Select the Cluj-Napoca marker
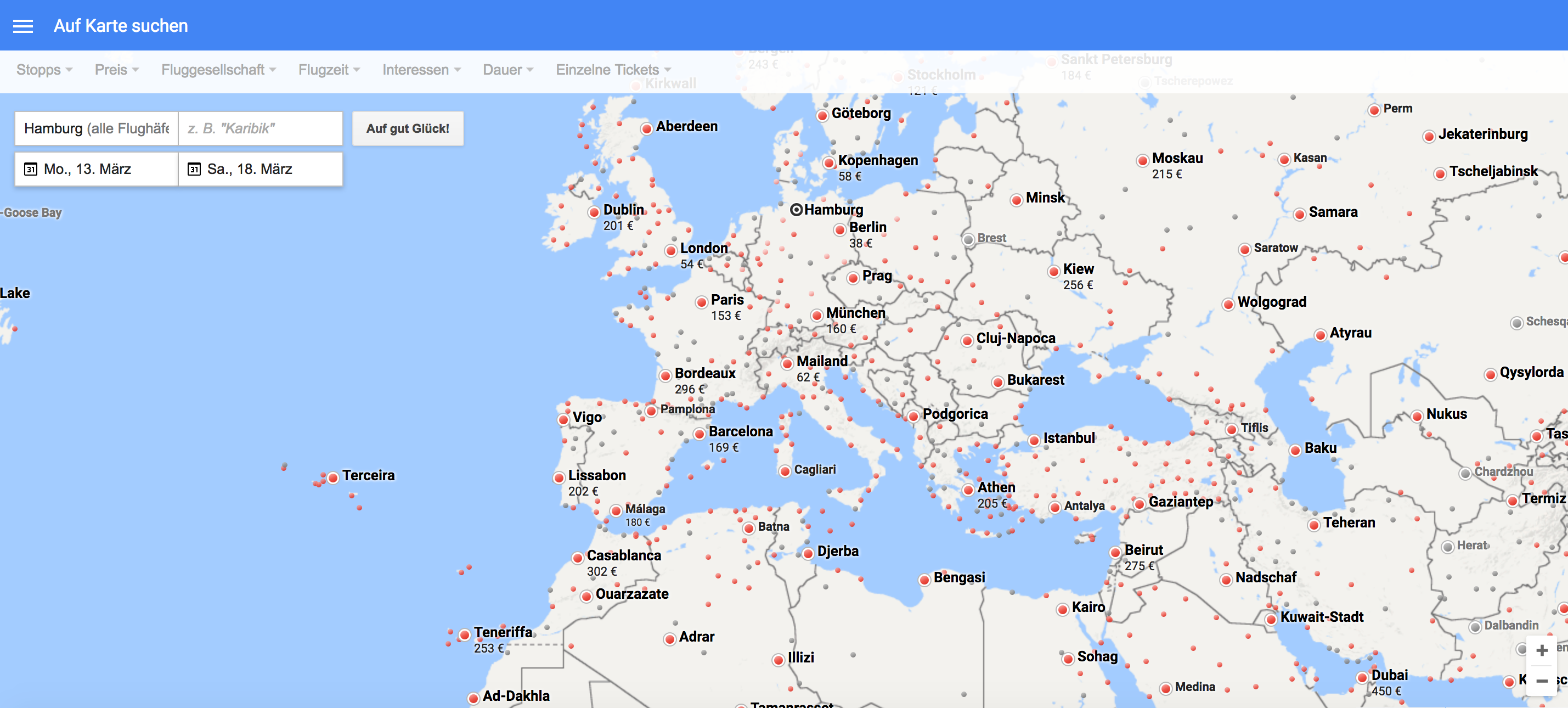Screen dimensions: 1568x708 [x=968, y=340]
